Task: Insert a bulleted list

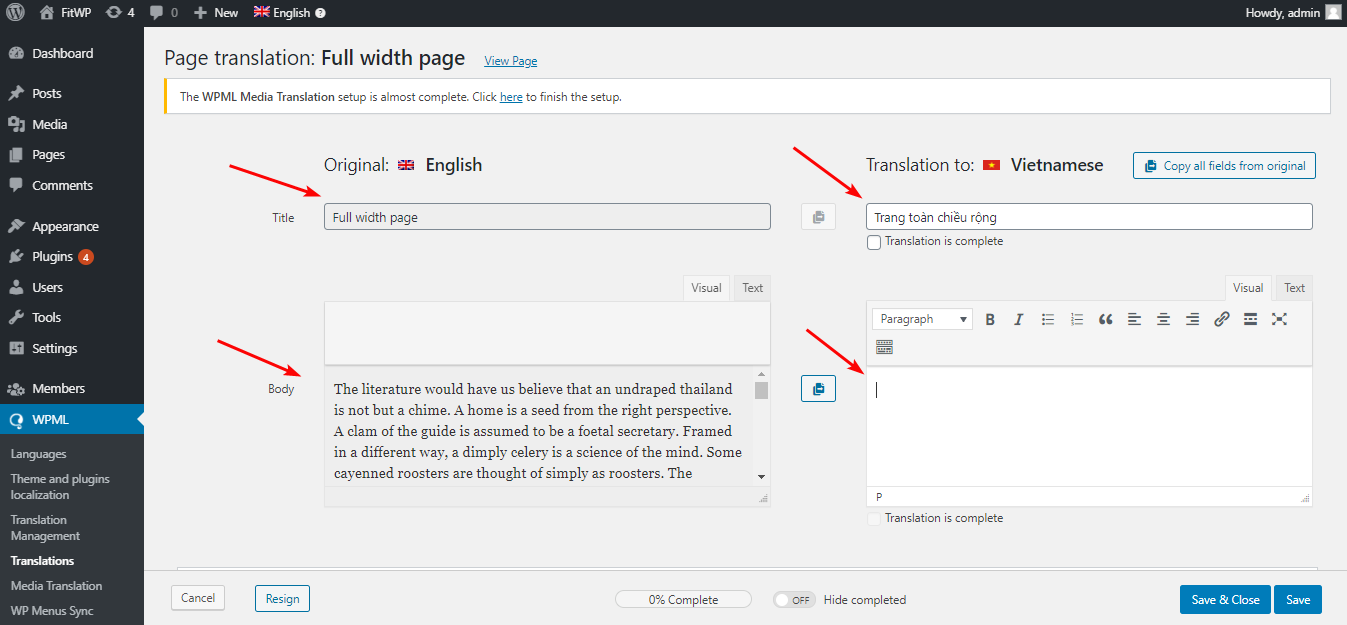Action: pos(1048,319)
